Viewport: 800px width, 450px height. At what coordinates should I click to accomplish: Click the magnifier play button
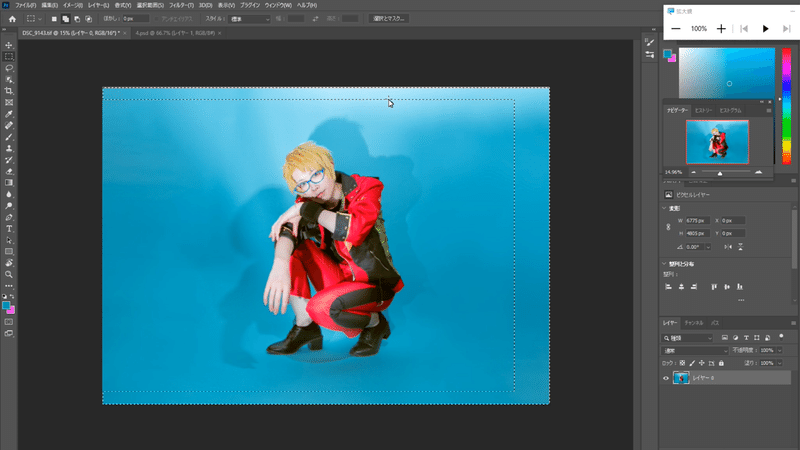pyautogui.click(x=765, y=29)
